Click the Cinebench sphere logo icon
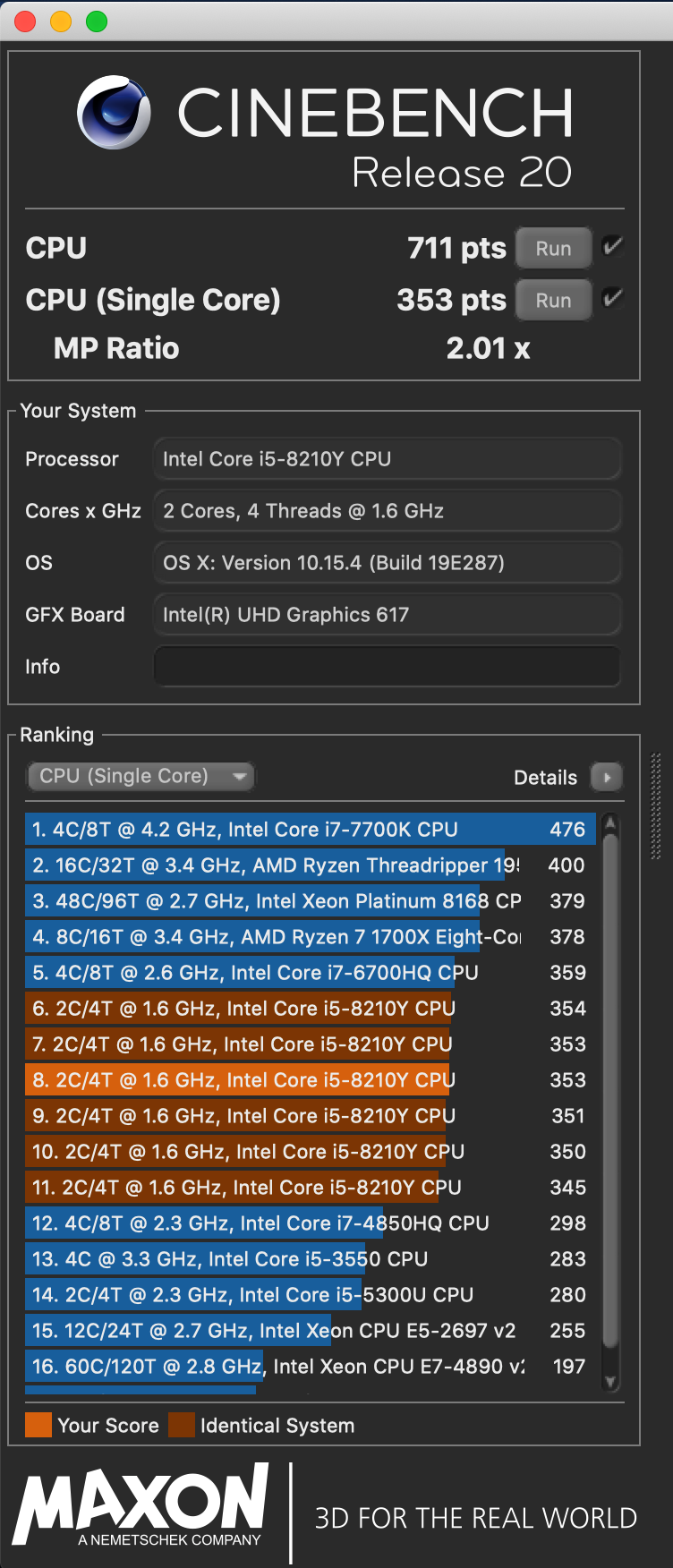673x1568 pixels. click(x=114, y=113)
